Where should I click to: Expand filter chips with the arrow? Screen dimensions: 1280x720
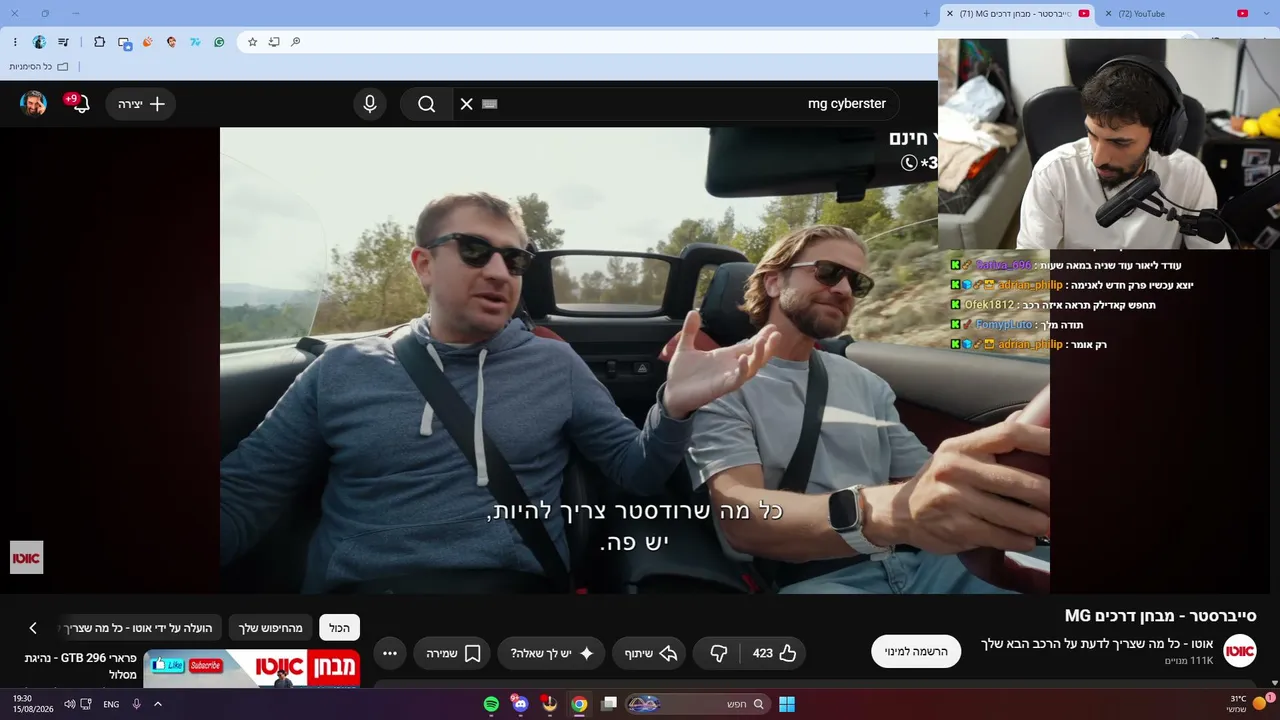33,628
